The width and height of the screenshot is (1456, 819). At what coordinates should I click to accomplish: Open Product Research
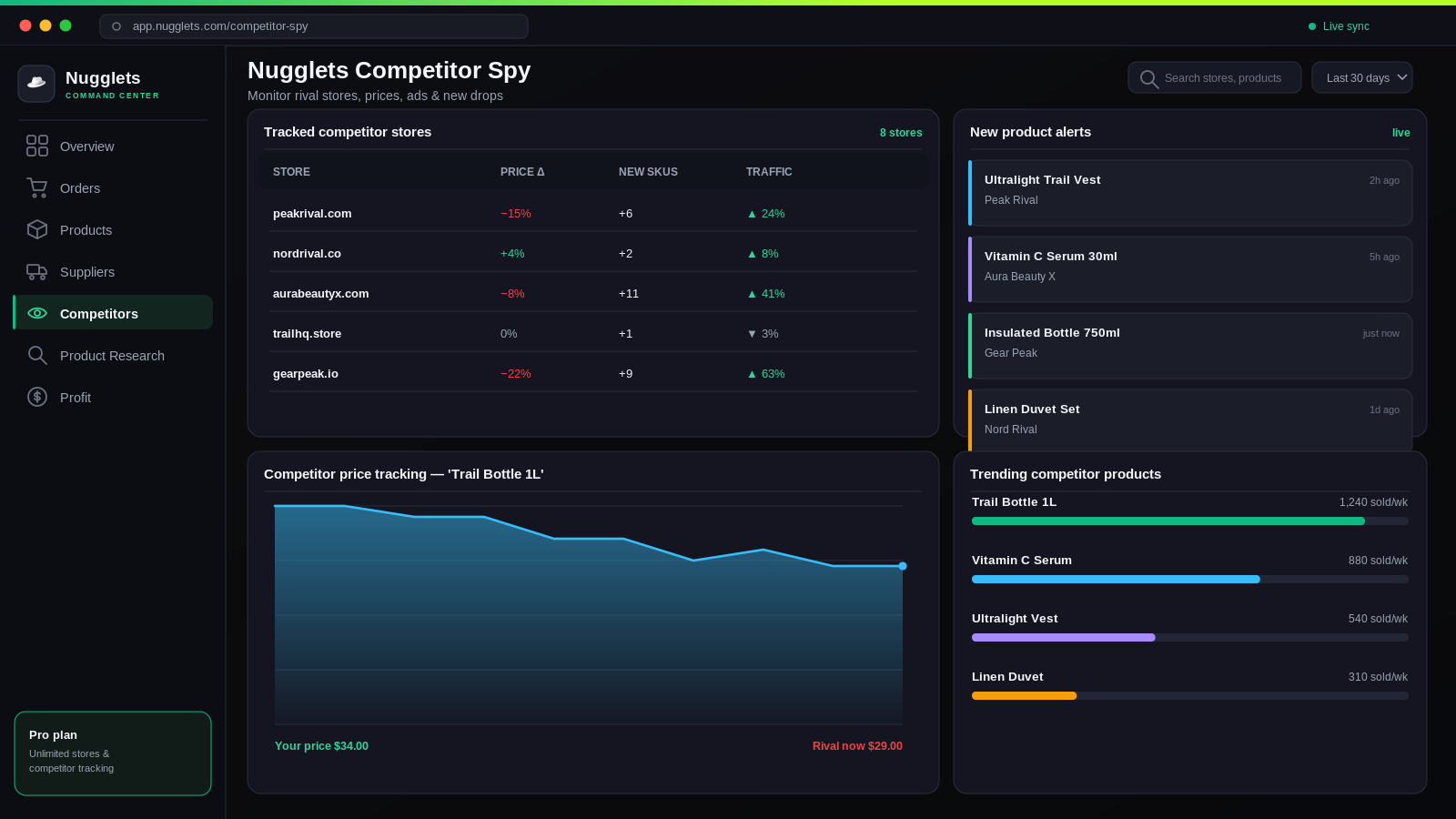tap(113, 355)
